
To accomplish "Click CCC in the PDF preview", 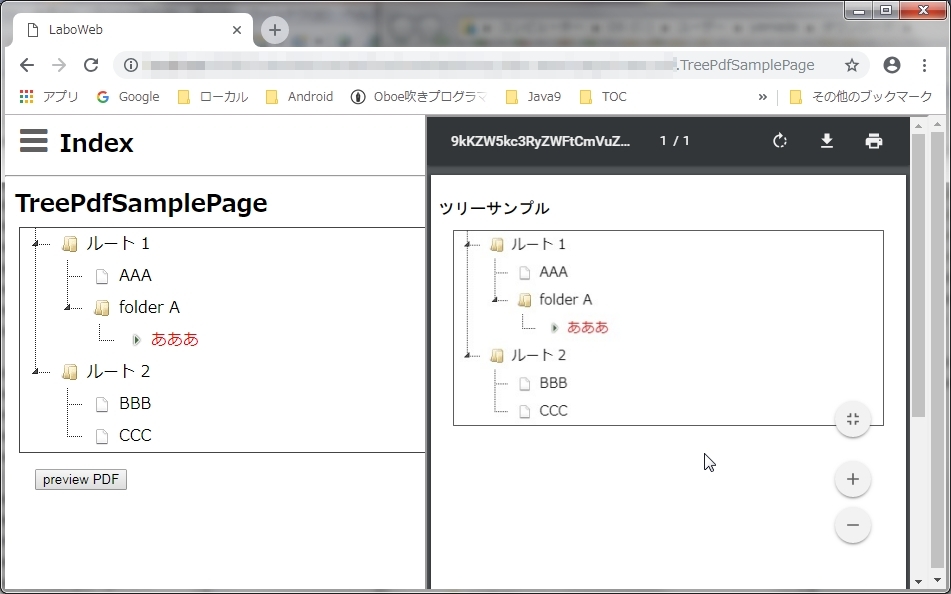I will pyautogui.click(x=553, y=411).
